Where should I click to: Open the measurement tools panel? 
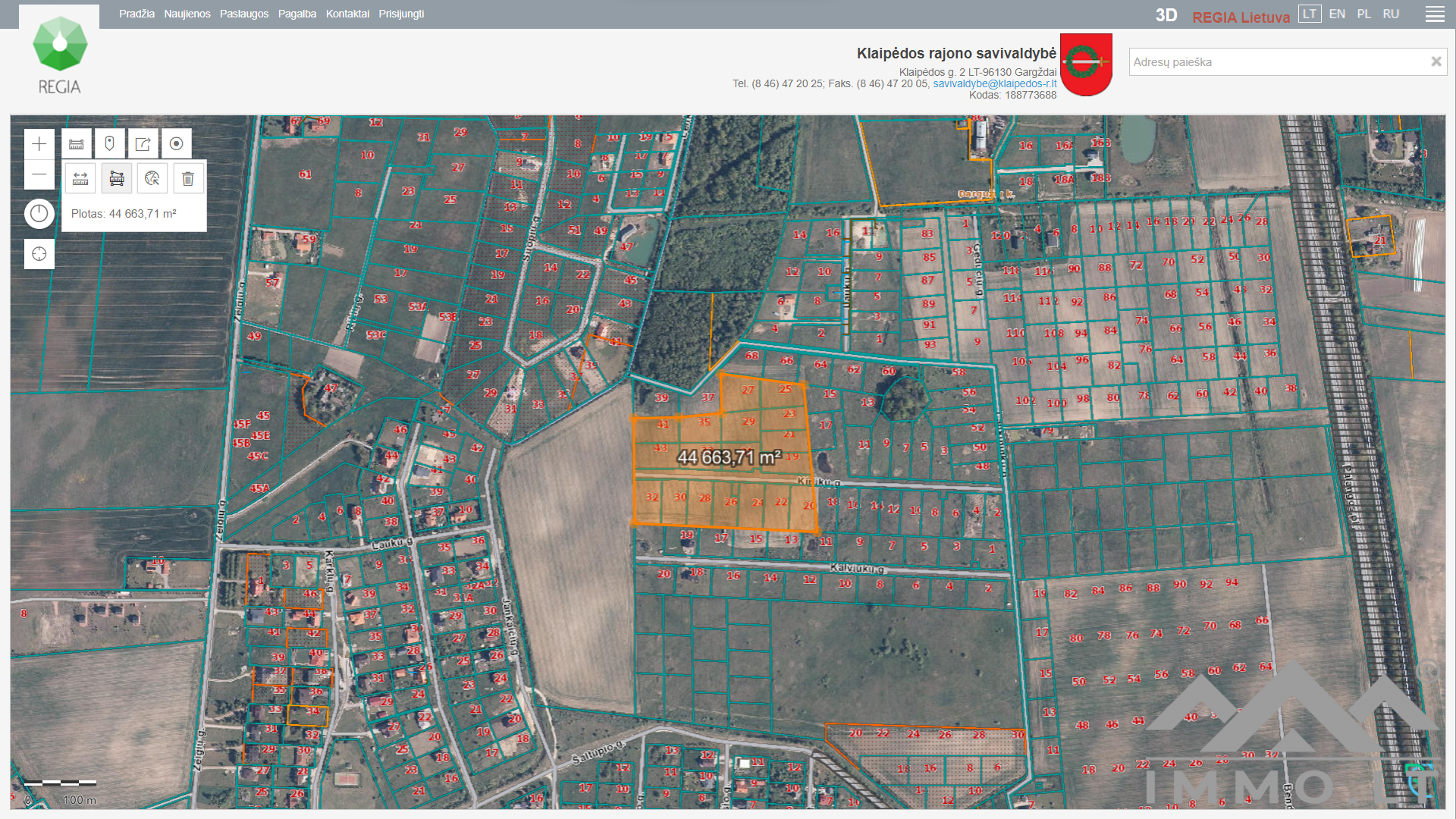click(x=77, y=144)
